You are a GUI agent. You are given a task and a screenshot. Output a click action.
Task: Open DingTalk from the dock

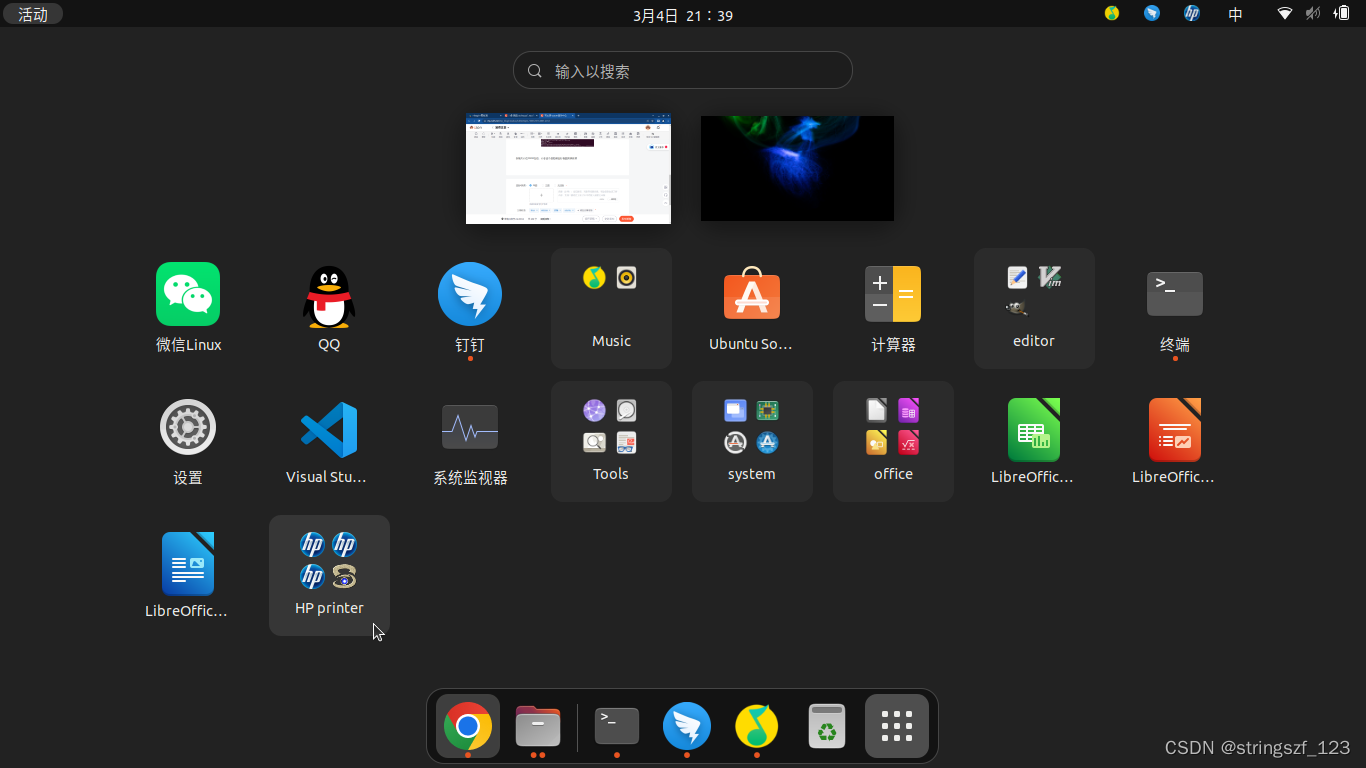687,726
